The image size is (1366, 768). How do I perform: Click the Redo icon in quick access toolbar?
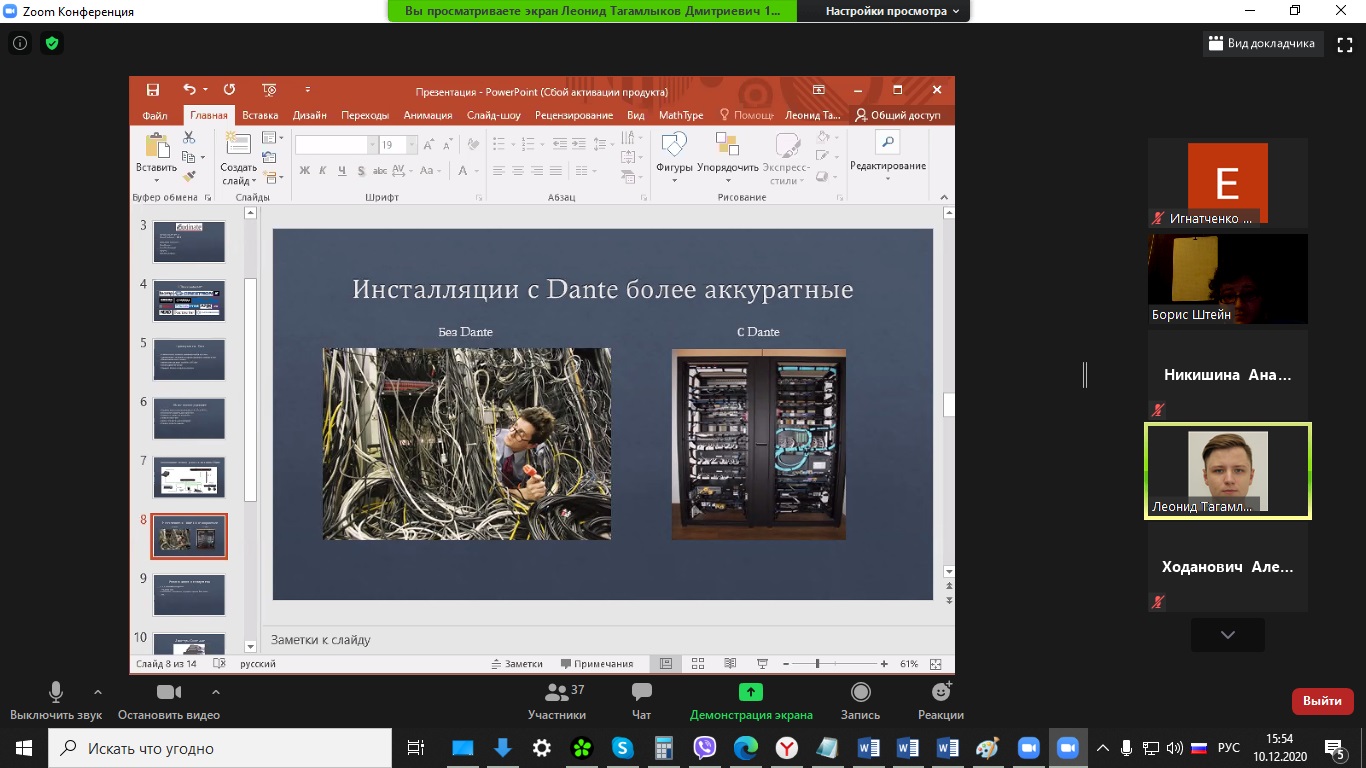pos(229,90)
